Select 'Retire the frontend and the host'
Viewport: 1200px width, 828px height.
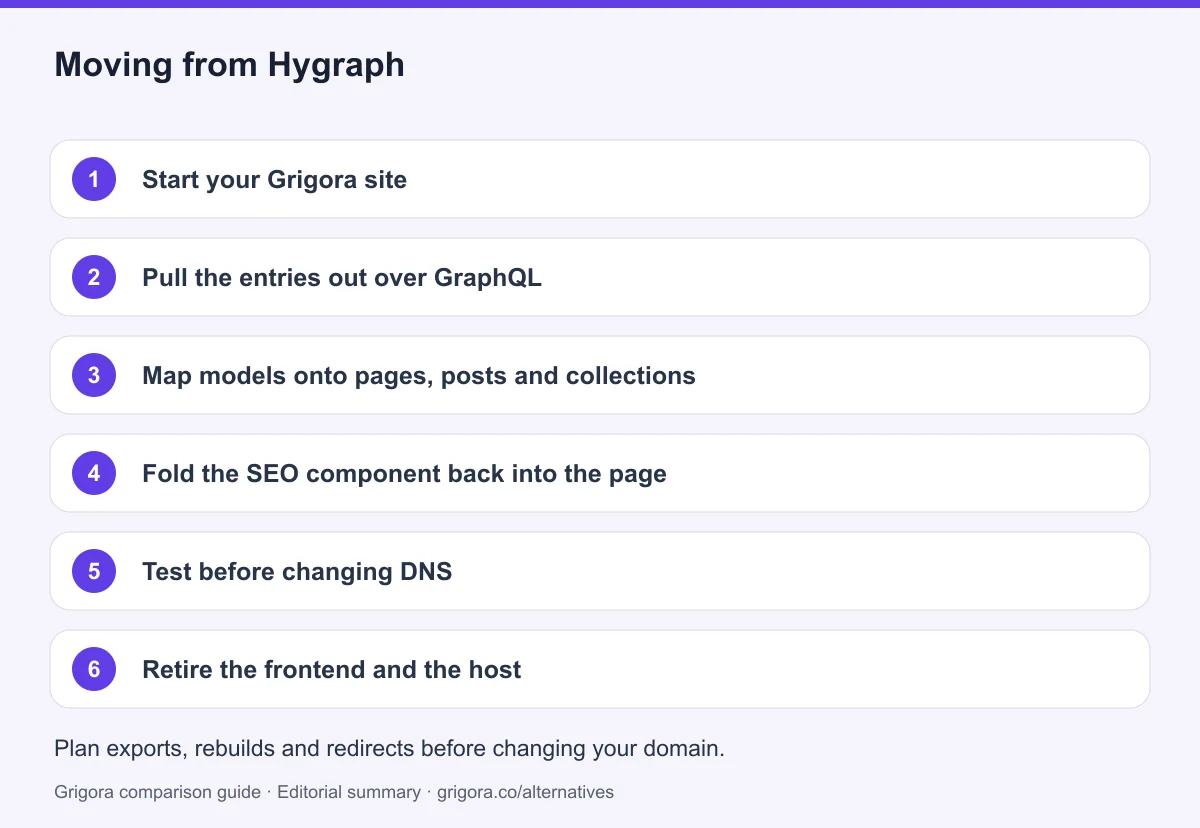[x=600, y=669]
